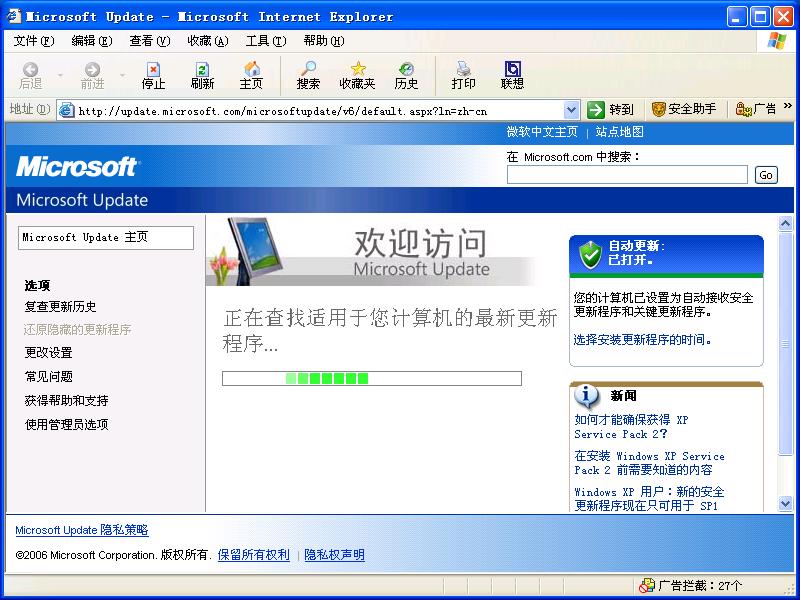The height and width of the screenshot is (600, 800).
Task: Open the 查看(V) menu
Action: click(x=149, y=41)
